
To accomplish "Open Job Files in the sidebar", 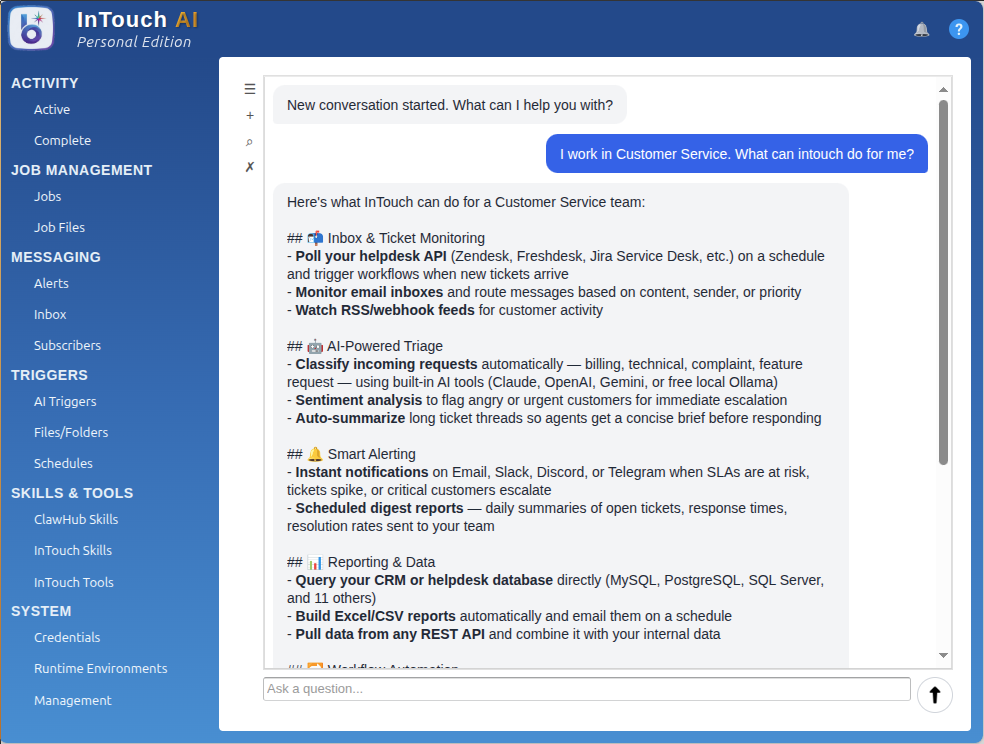I will [x=59, y=227].
